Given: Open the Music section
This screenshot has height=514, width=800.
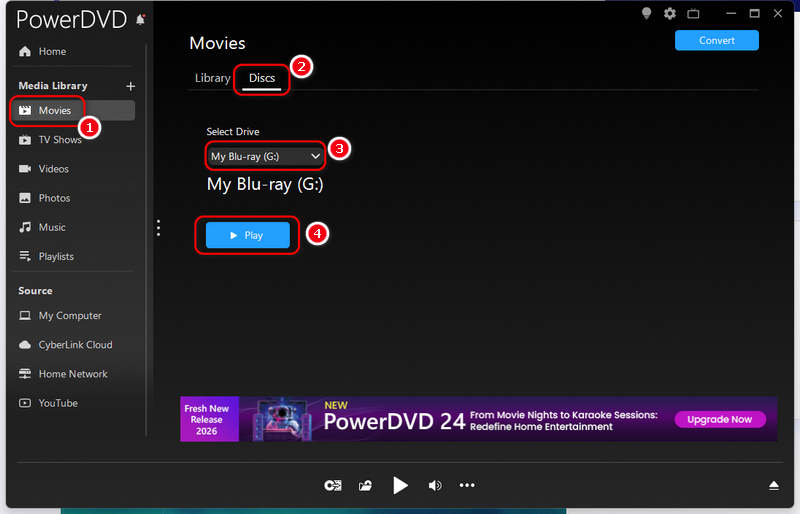Looking at the screenshot, I should (52, 227).
